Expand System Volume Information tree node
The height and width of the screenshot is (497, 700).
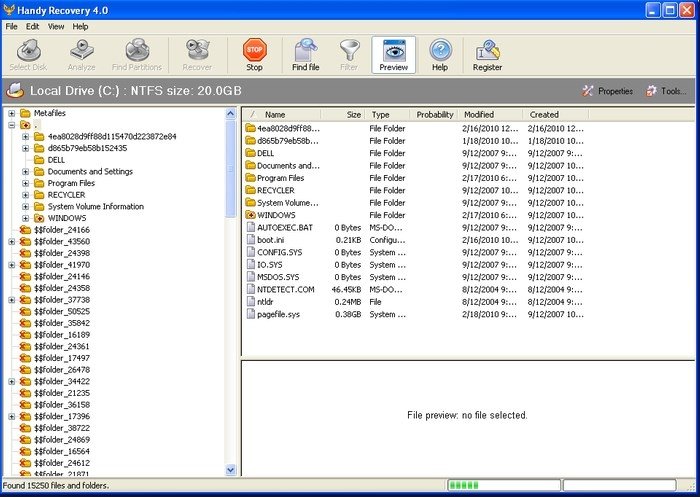click(x=25, y=206)
